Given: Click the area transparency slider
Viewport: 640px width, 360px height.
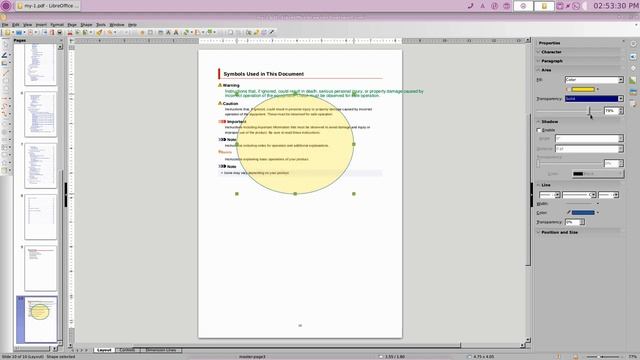Looking at the screenshot, I should [569, 111].
